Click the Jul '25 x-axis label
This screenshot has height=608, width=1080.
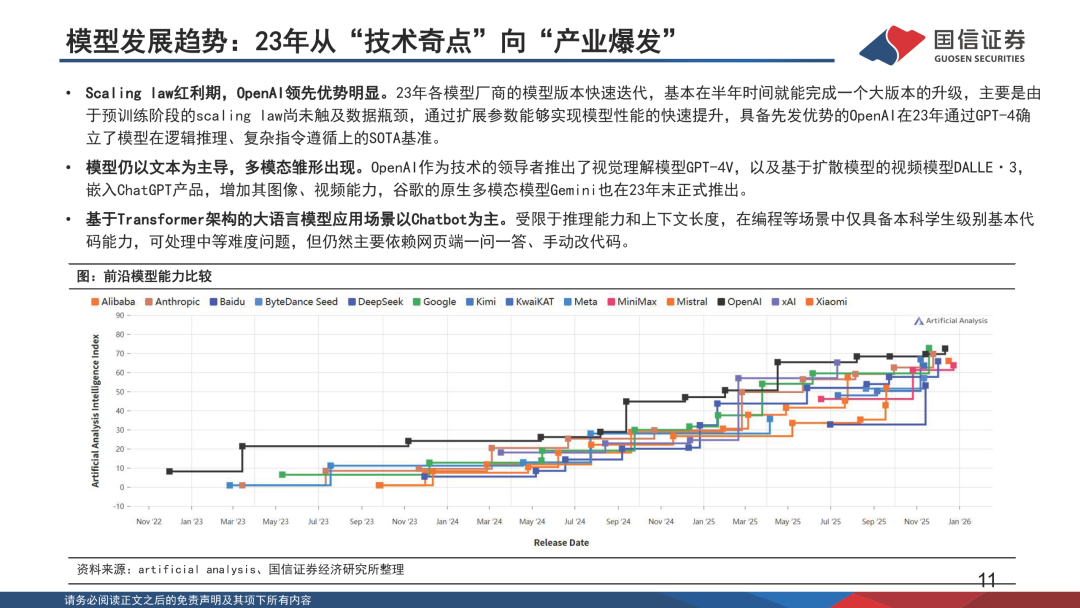[x=830, y=521]
